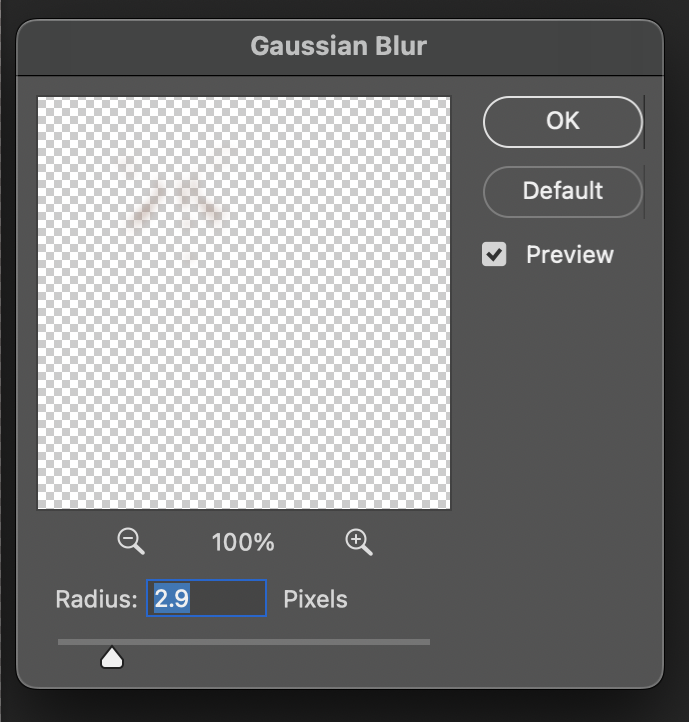Click the top right corner of the preview canvas
The height and width of the screenshot is (722, 689).
[446, 101]
